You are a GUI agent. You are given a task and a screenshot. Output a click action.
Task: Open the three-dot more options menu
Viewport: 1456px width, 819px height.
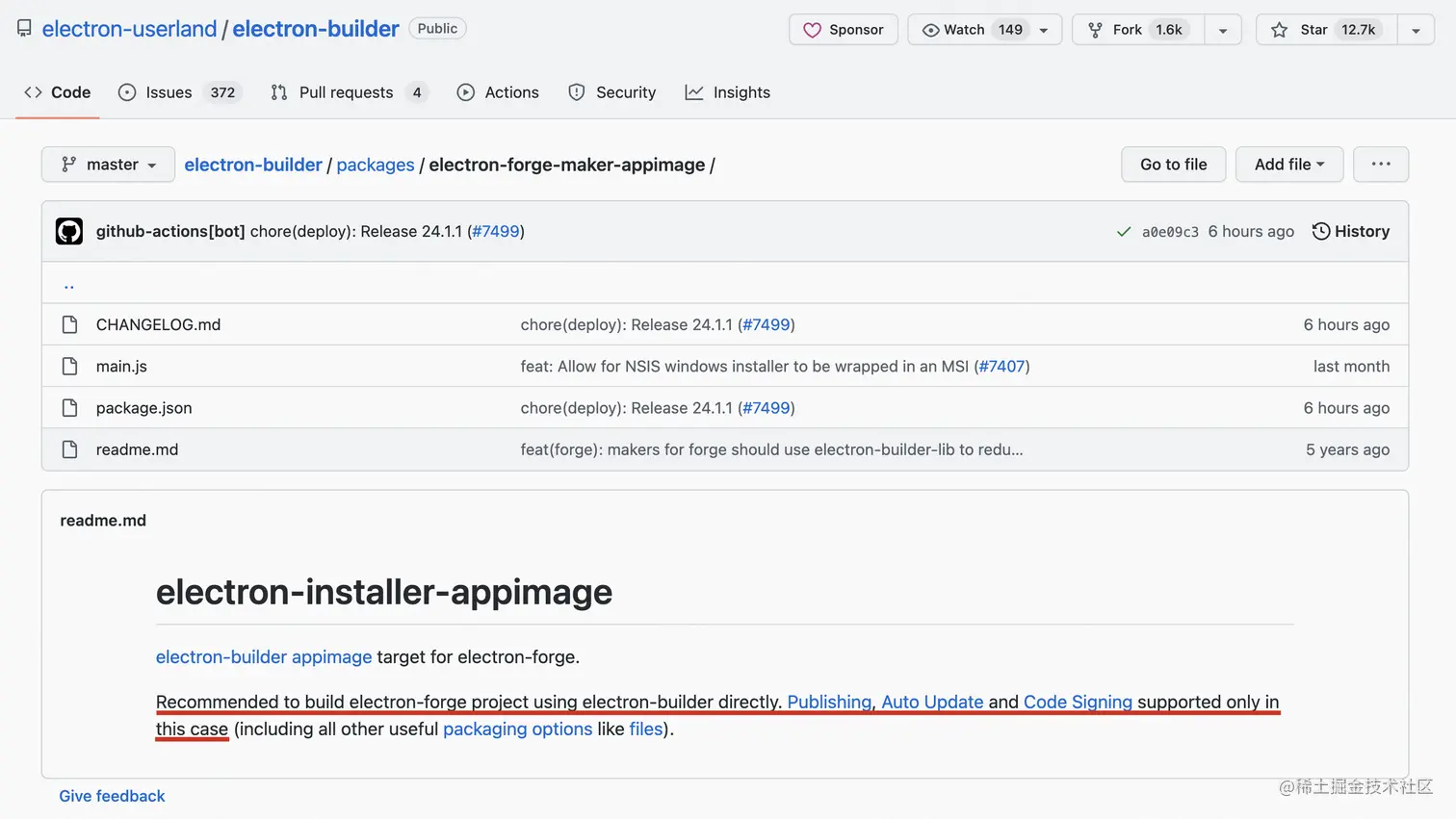coord(1381,165)
